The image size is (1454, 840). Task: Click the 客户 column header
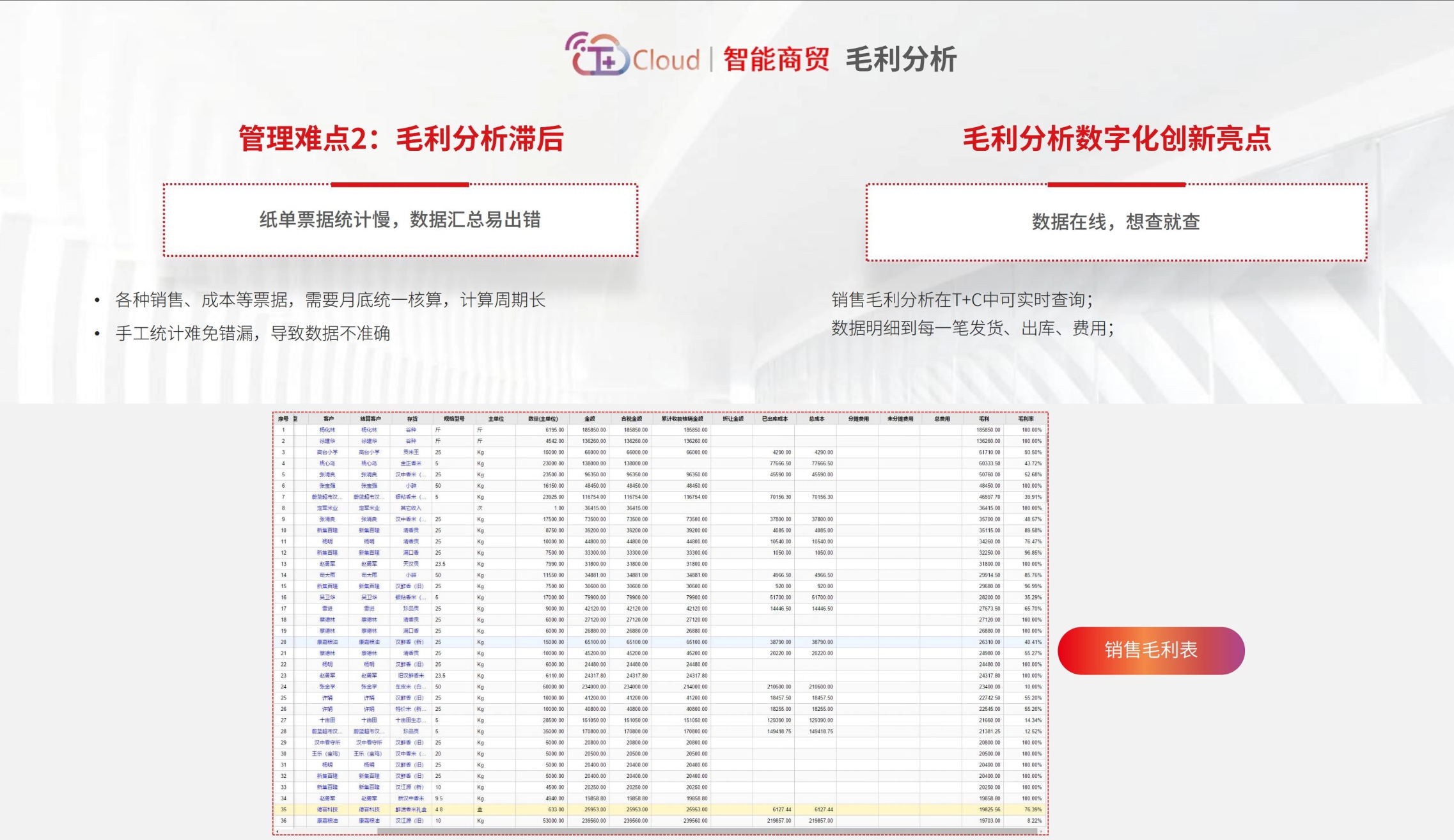coord(328,419)
